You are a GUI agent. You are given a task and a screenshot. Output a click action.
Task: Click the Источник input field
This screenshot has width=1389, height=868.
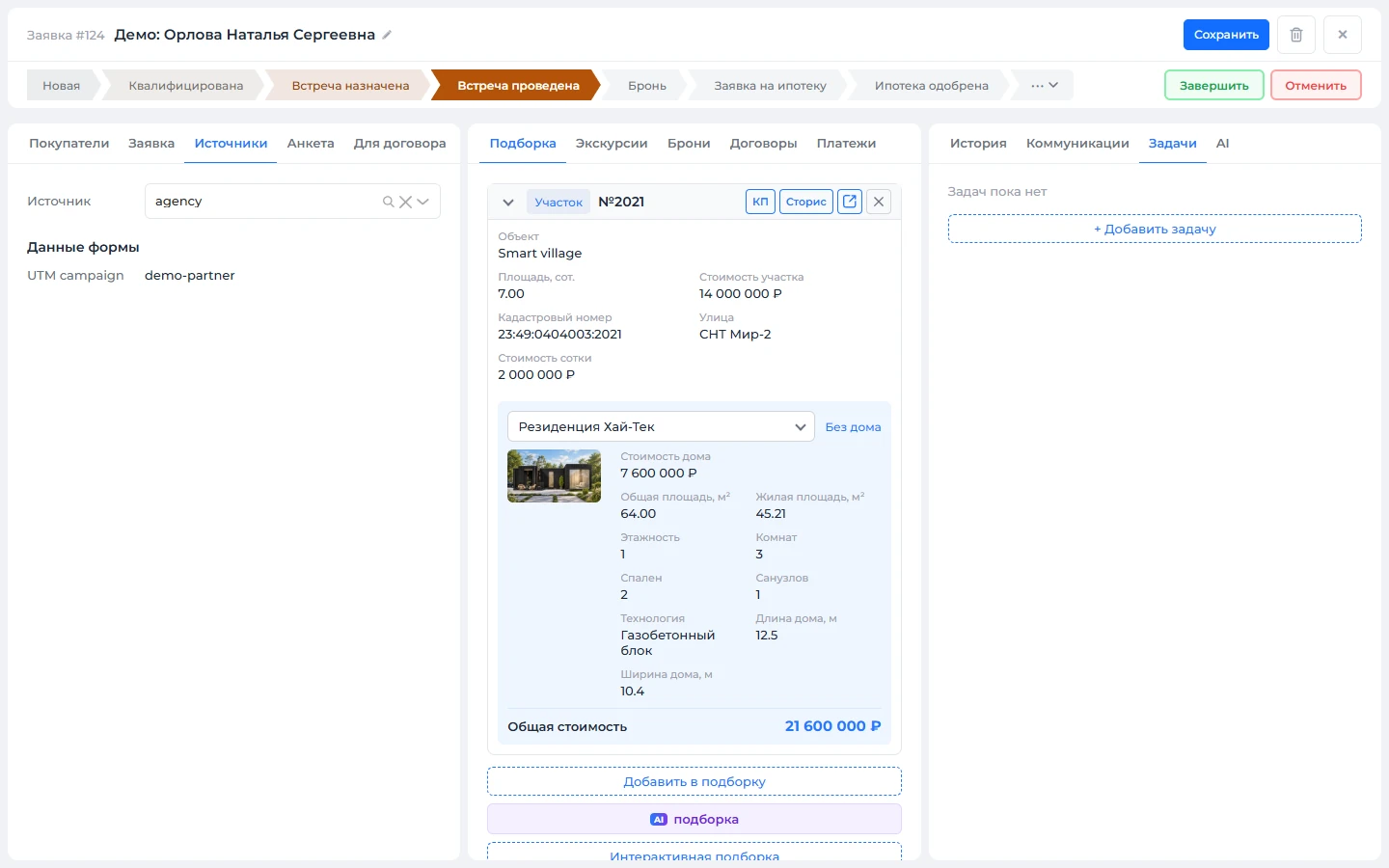292,202
